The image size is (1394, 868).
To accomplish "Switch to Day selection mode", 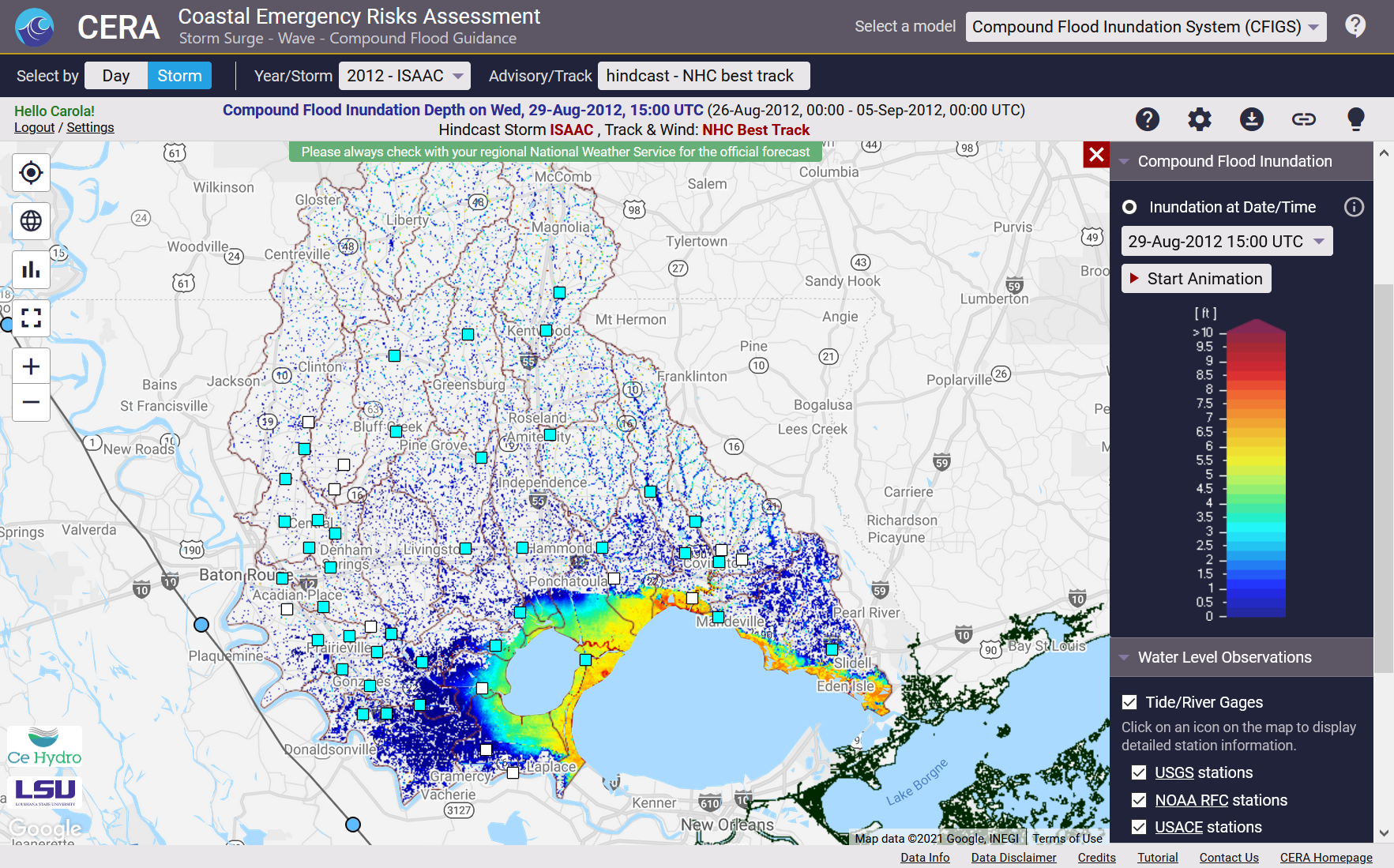I will [x=115, y=76].
